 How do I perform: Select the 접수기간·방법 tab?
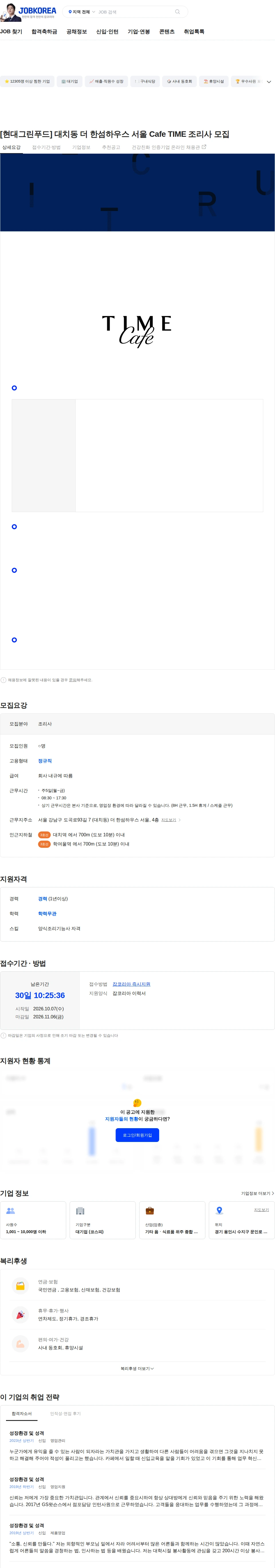coord(46,147)
